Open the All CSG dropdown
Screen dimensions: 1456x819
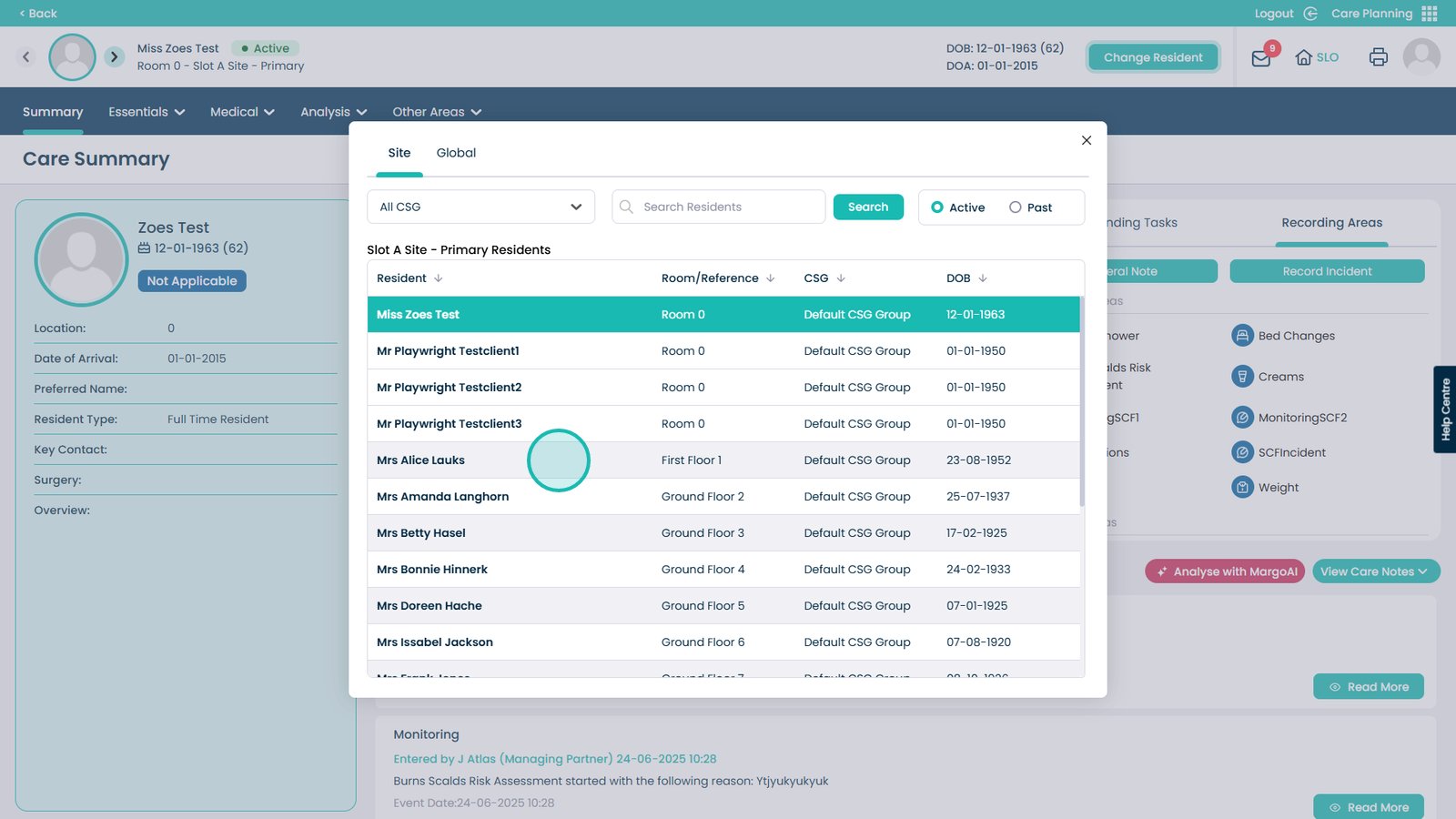pos(480,207)
